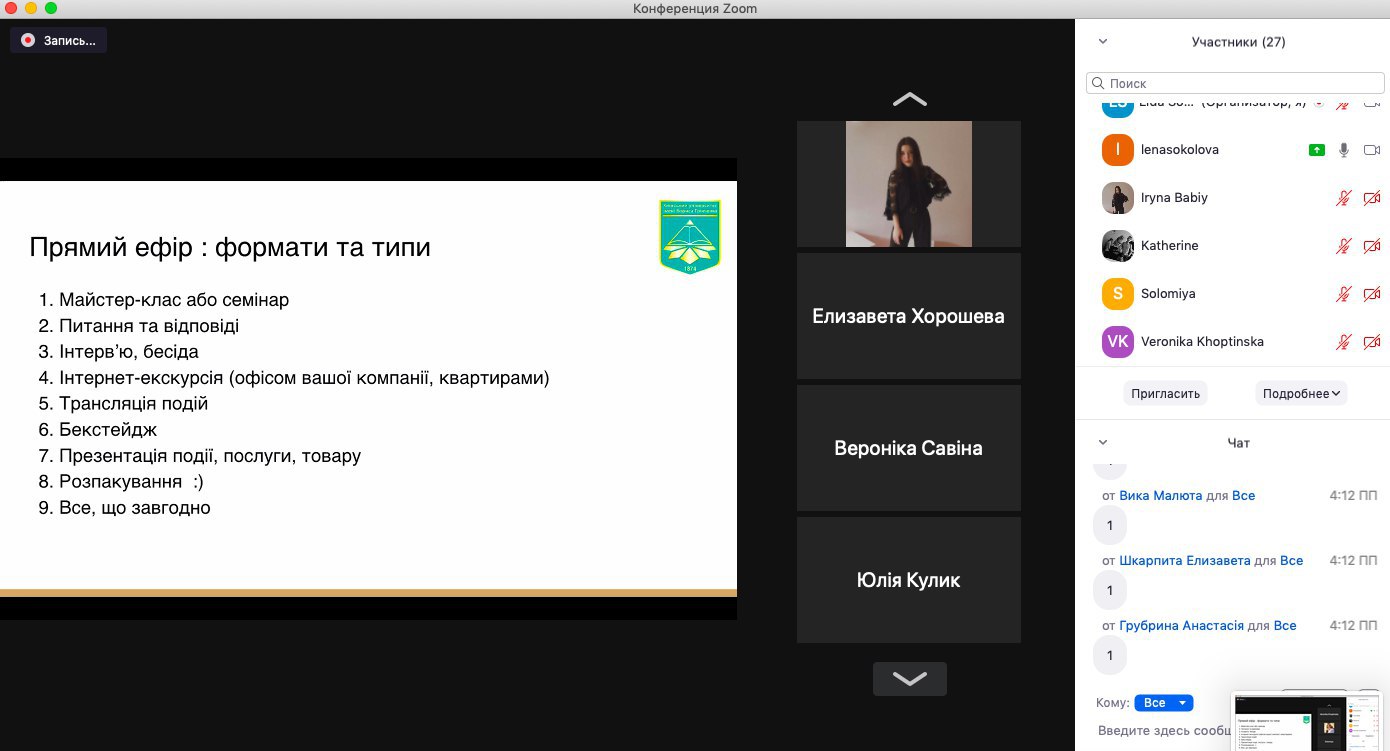Screen dimensions: 1390x751
Task: Click slide item Питання та відповіді
Action: (149, 326)
